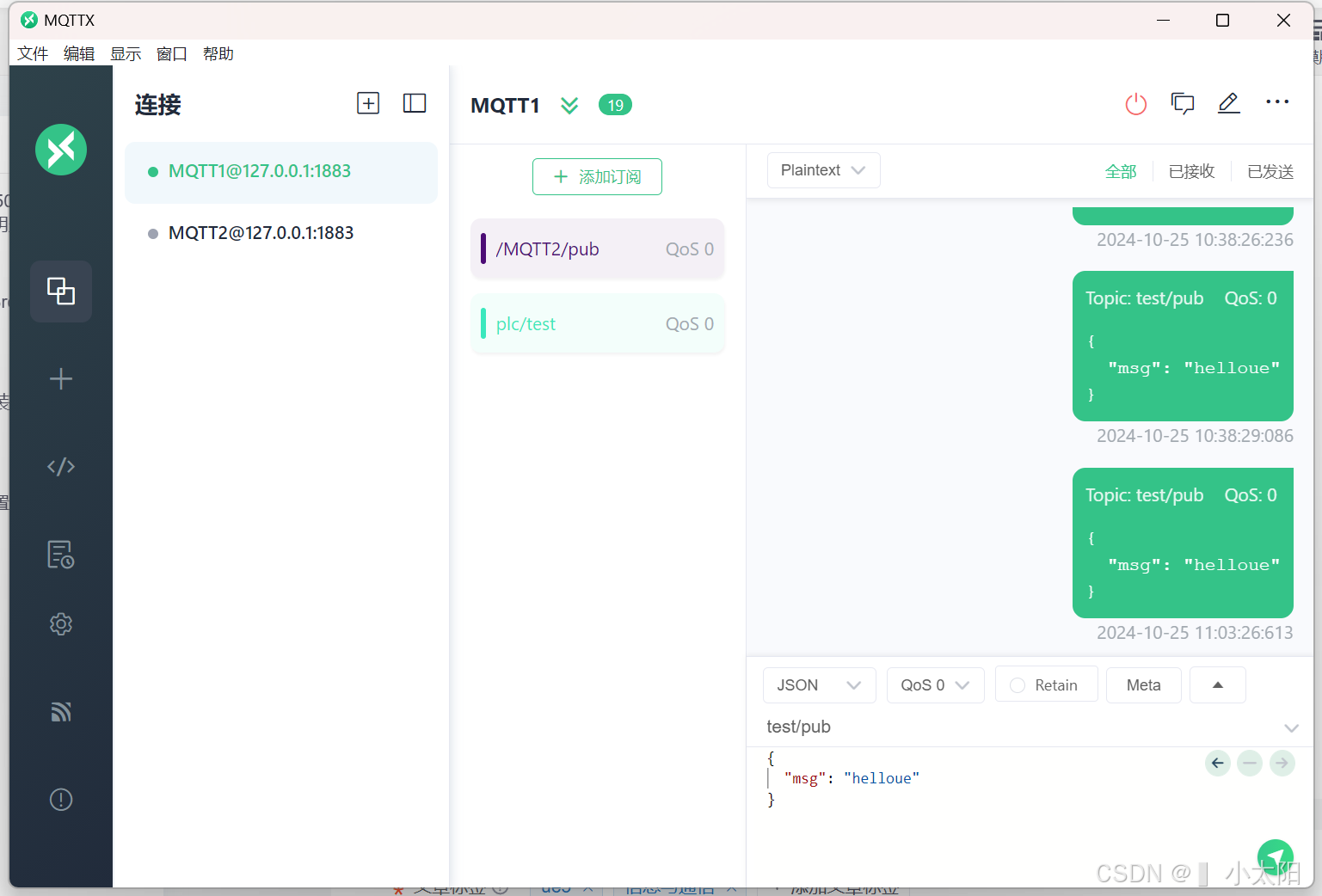This screenshot has width=1322, height=896.
Task: Open the JSON payload type dropdown
Action: click(819, 685)
